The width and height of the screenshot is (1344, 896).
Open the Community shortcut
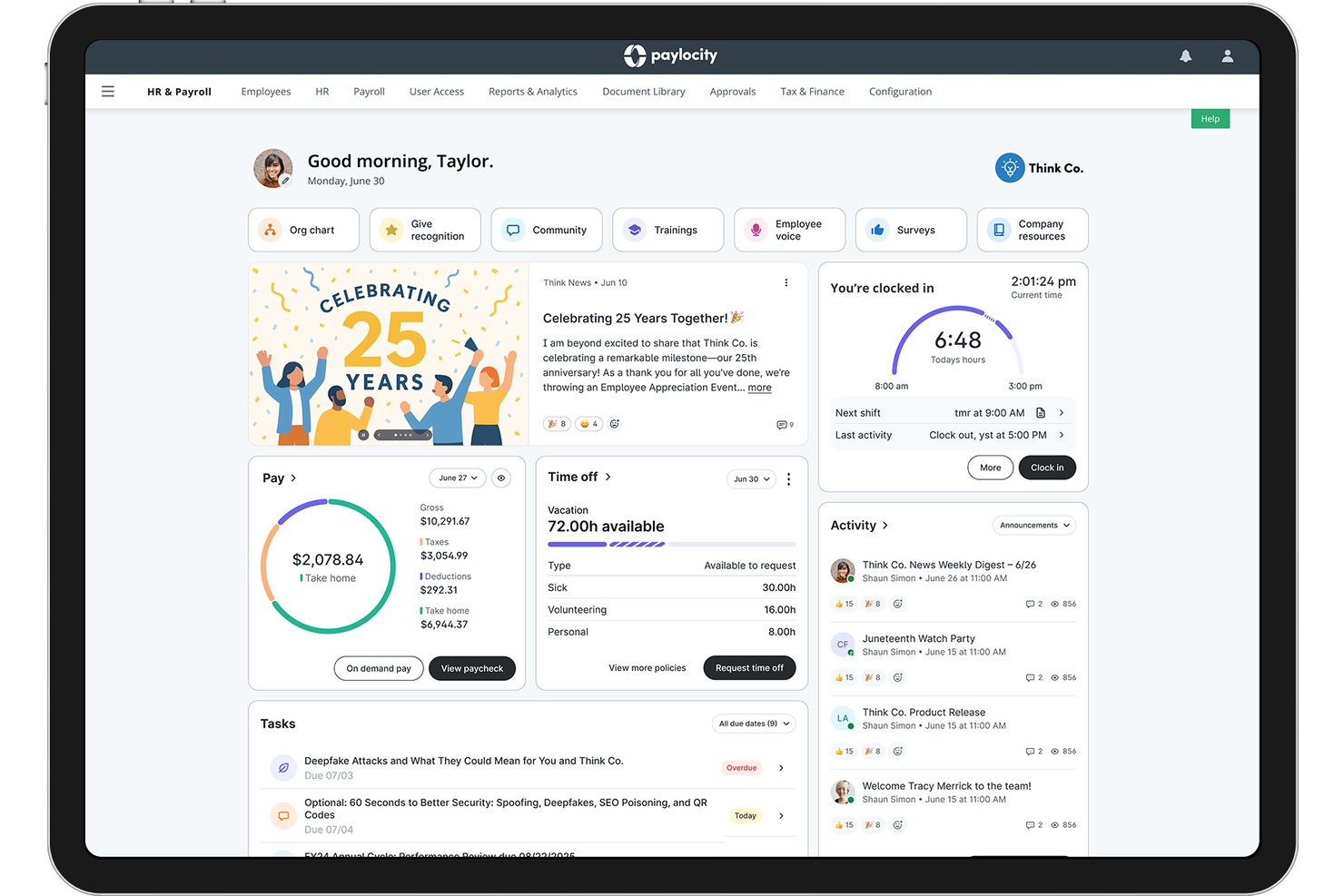pos(547,230)
